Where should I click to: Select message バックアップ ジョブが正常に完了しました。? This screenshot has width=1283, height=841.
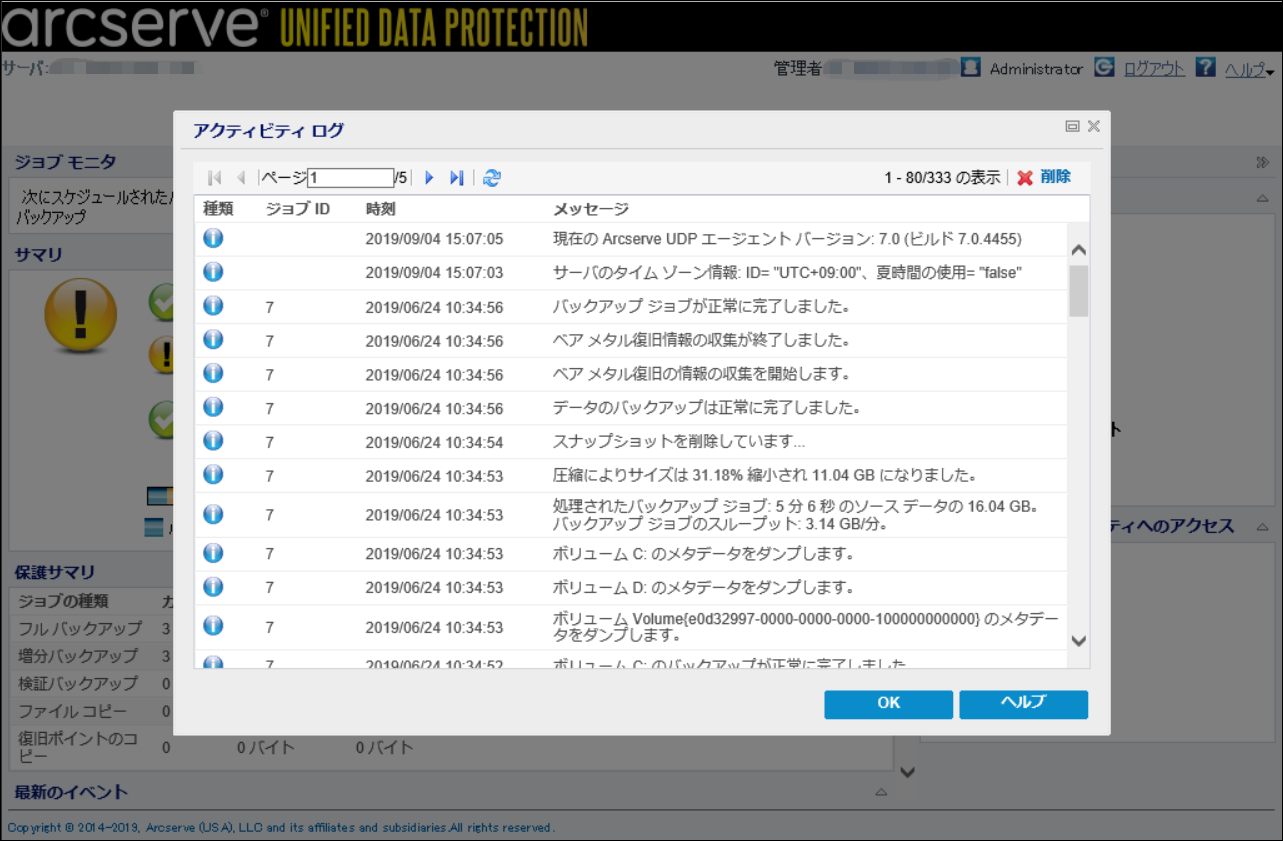coord(702,307)
